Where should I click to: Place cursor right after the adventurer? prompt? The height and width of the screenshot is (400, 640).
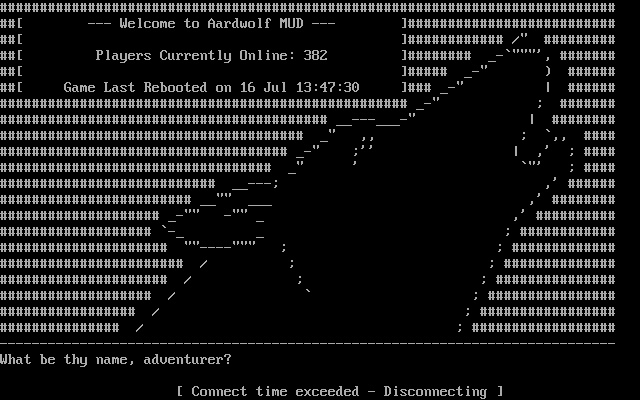[x=233, y=360]
